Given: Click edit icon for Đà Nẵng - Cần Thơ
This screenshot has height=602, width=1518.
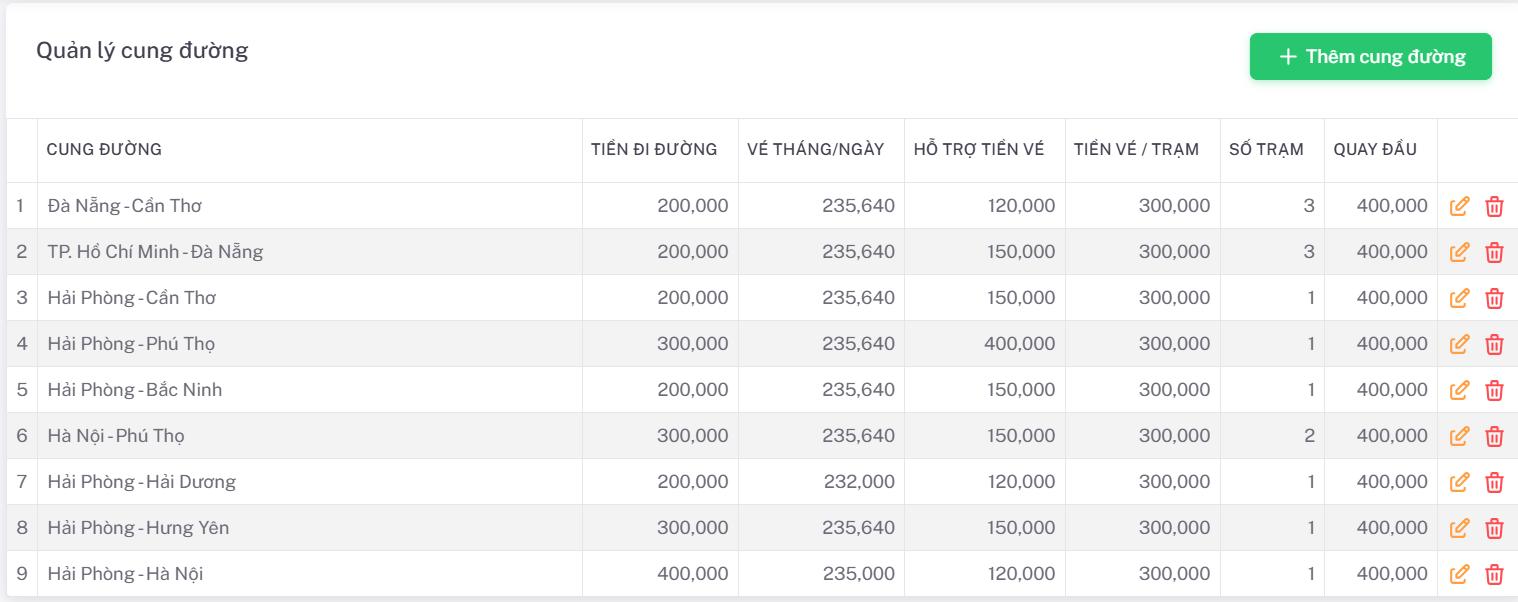Looking at the screenshot, I should click(1459, 207).
